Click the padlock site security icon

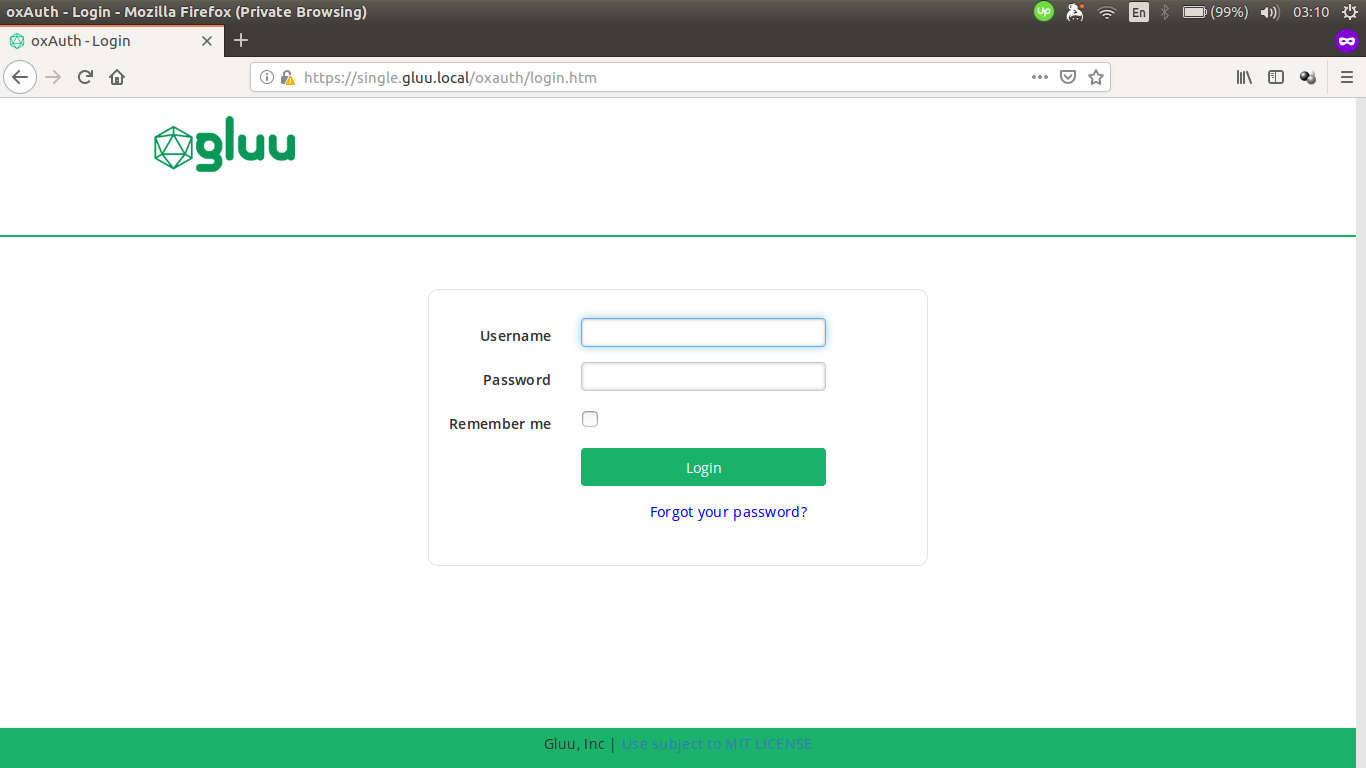click(287, 77)
